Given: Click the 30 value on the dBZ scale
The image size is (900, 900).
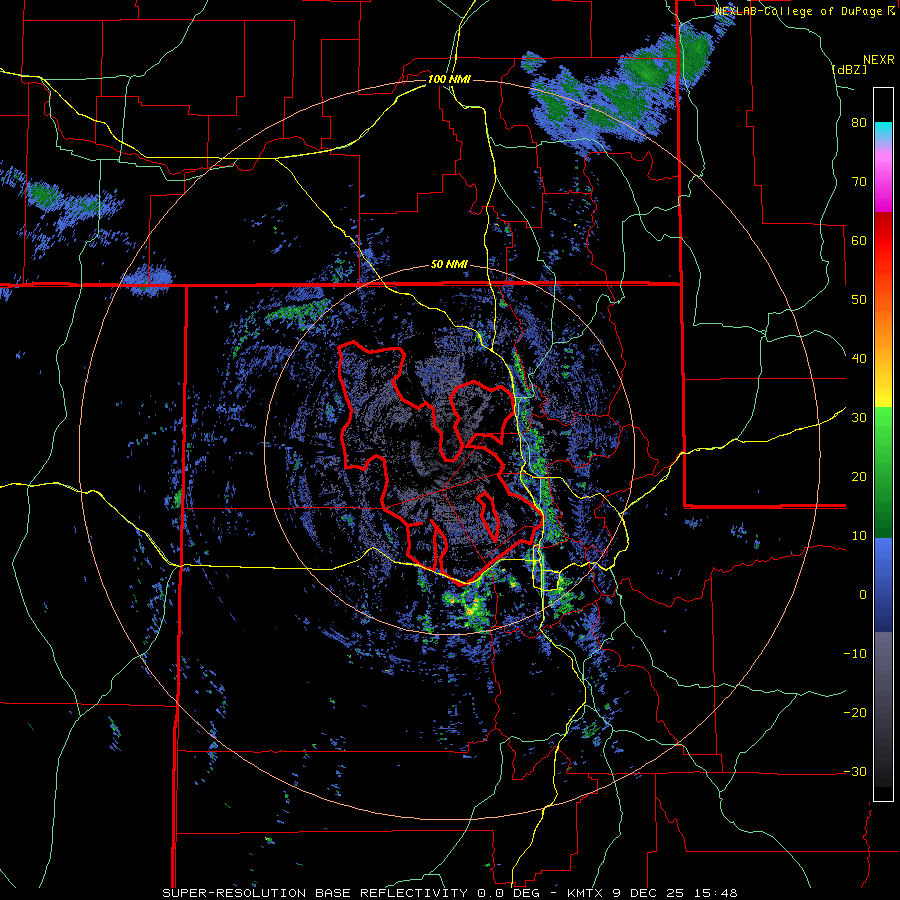Looking at the screenshot, I should click(859, 418).
